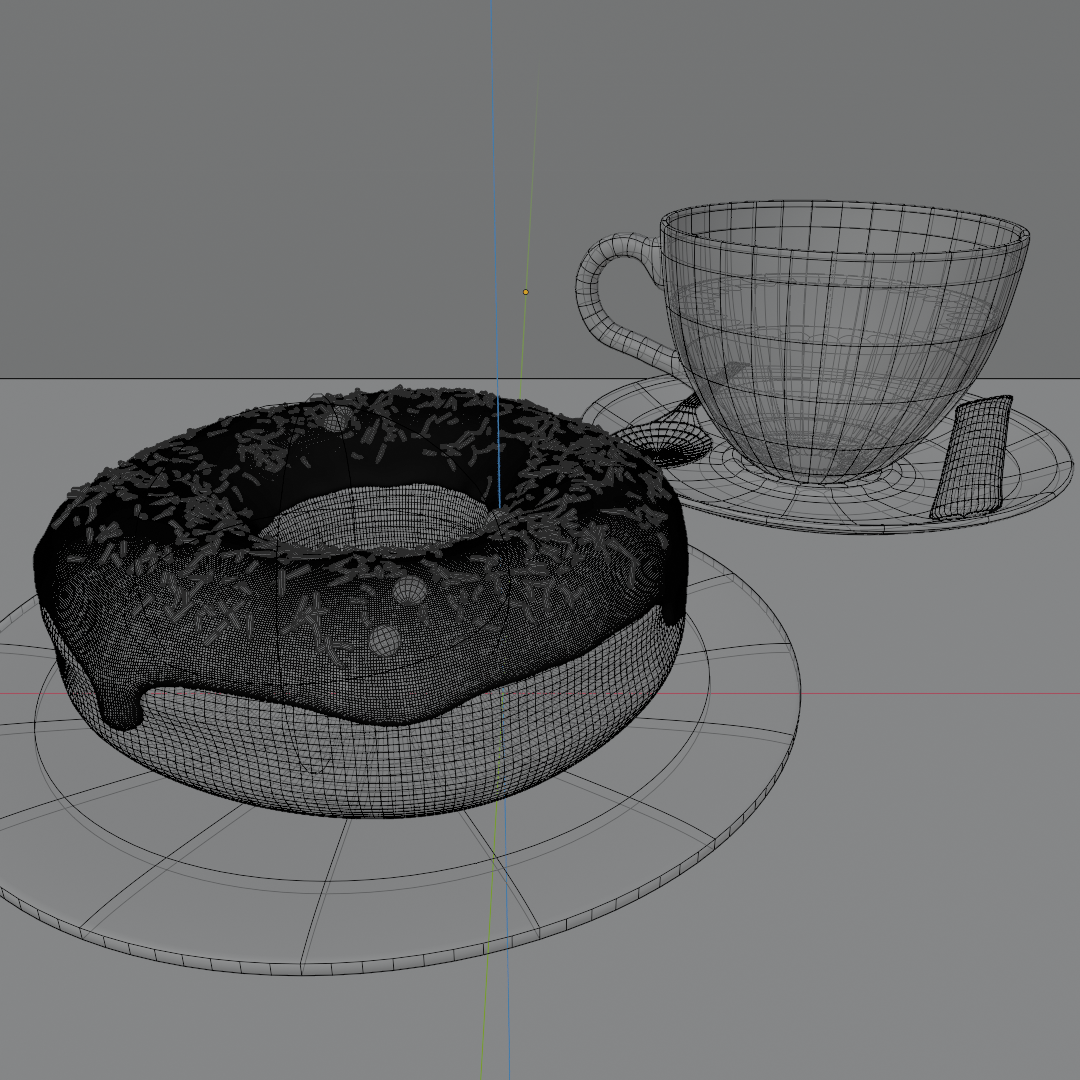
Task: Click the orange origin point dot
Action: click(526, 292)
